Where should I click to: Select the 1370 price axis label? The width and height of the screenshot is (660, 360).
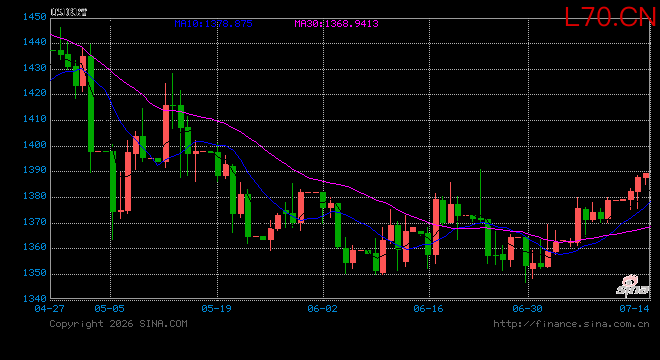click(x=35, y=221)
